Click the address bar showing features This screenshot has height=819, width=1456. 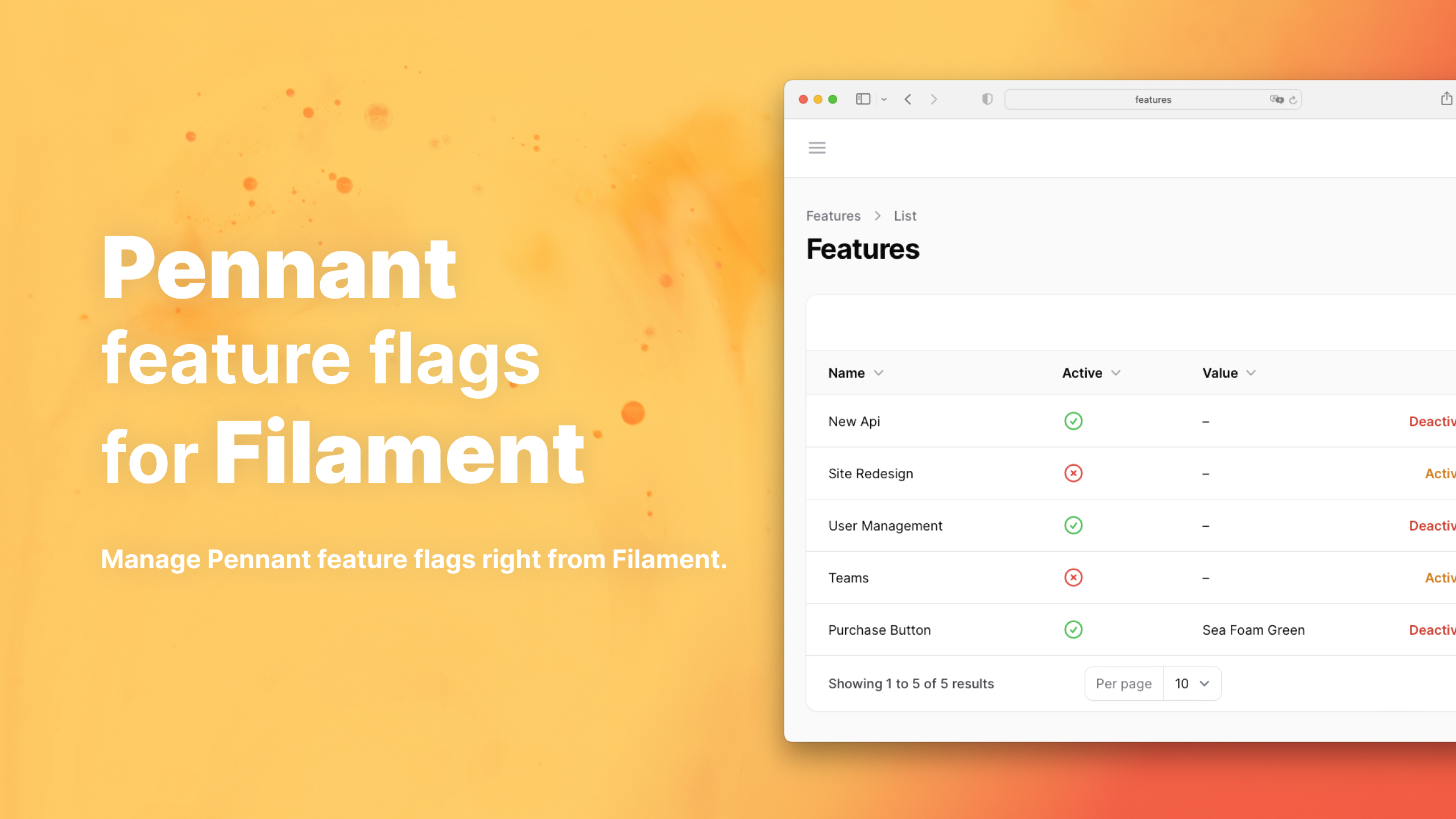click(x=1152, y=99)
